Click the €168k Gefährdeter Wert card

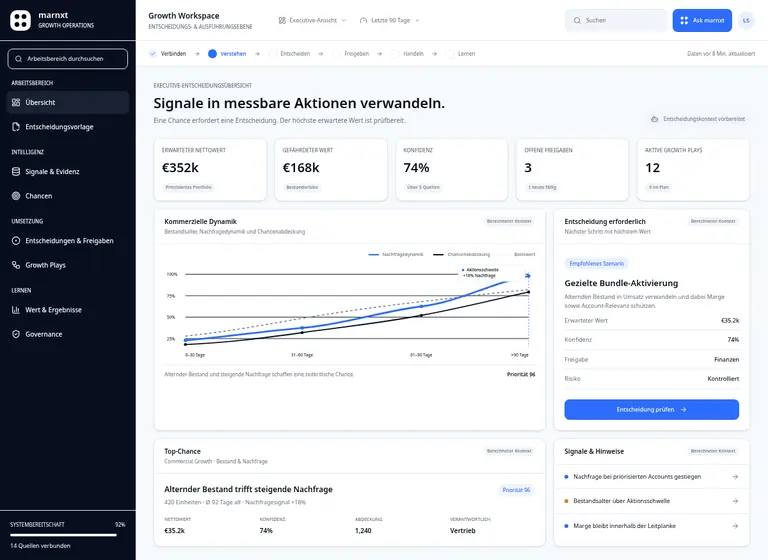(331, 170)
